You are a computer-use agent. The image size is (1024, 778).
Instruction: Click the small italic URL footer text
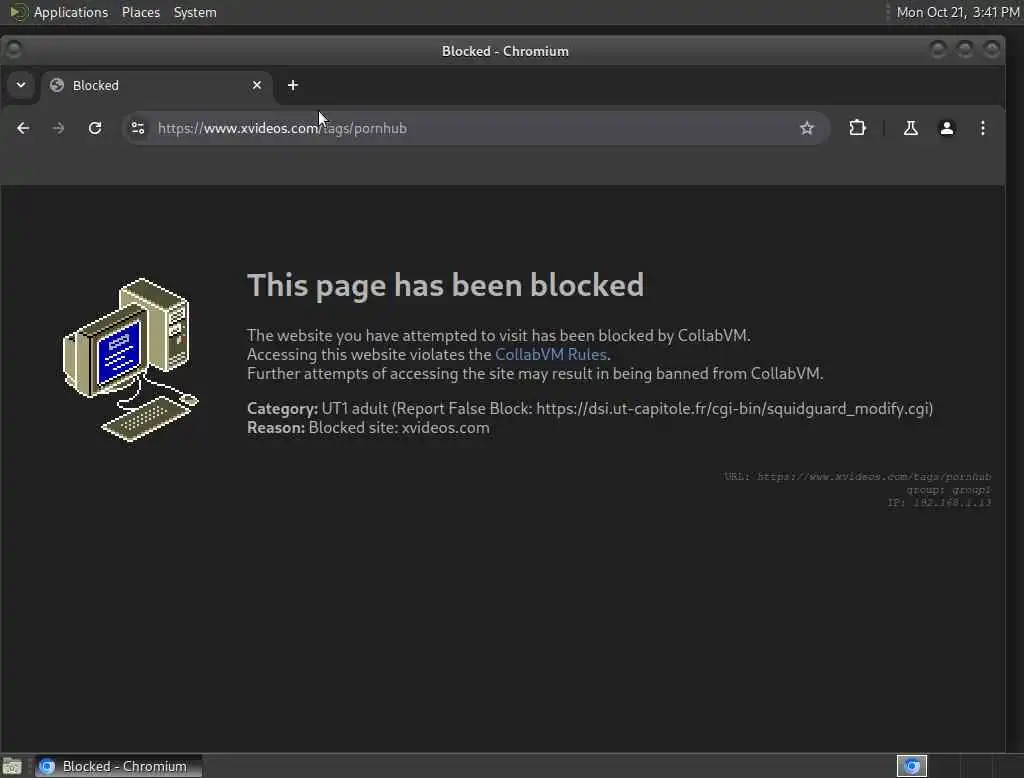pos(857,477)
